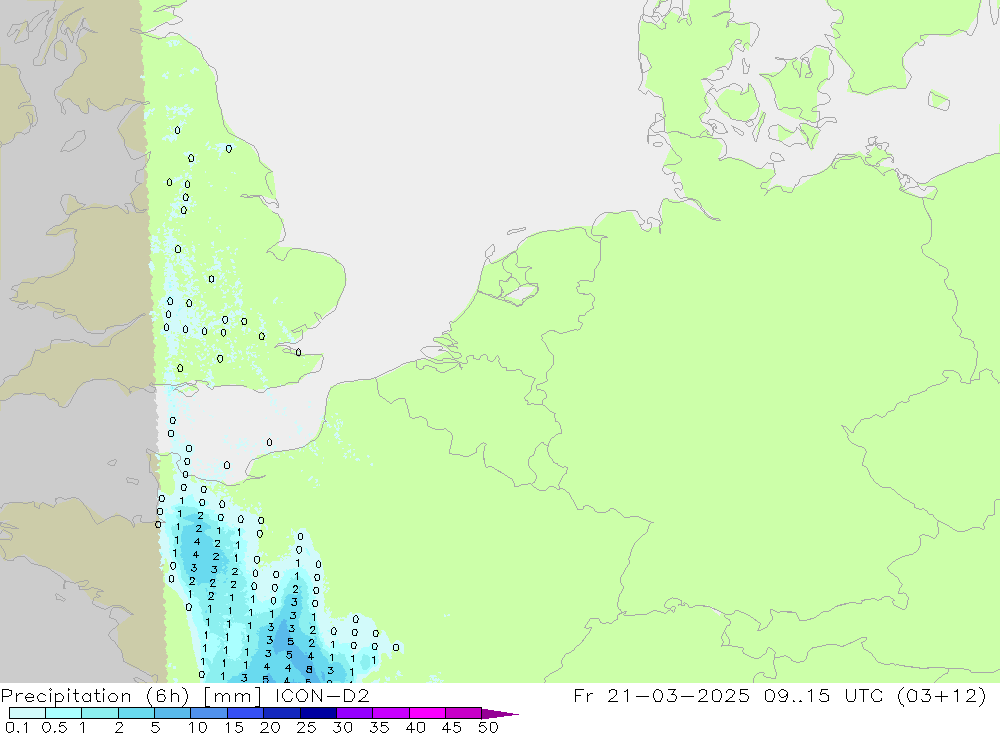Click the legend label '0.5'
1000x733 pixels.
(54, 727)
